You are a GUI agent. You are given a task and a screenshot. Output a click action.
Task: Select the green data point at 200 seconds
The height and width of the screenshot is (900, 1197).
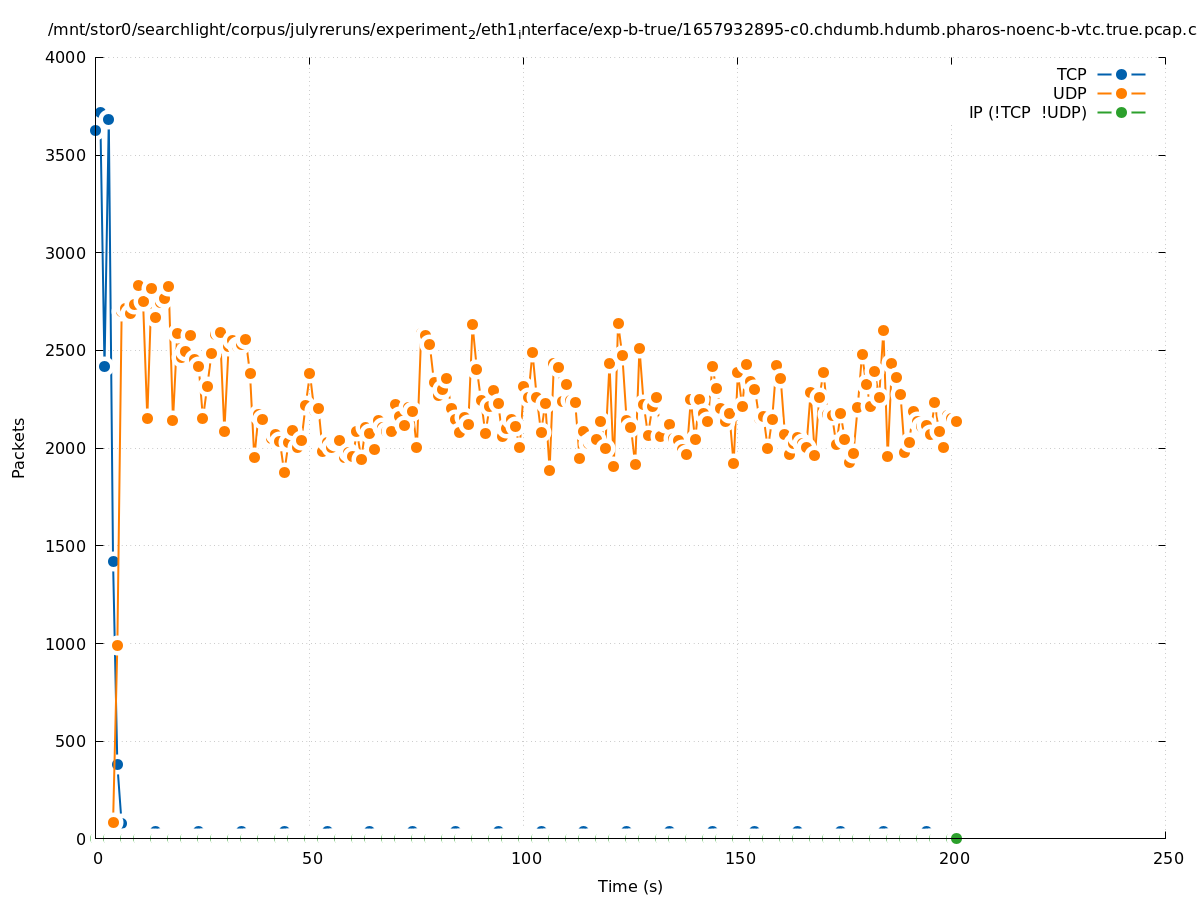[x=956, y=838]
